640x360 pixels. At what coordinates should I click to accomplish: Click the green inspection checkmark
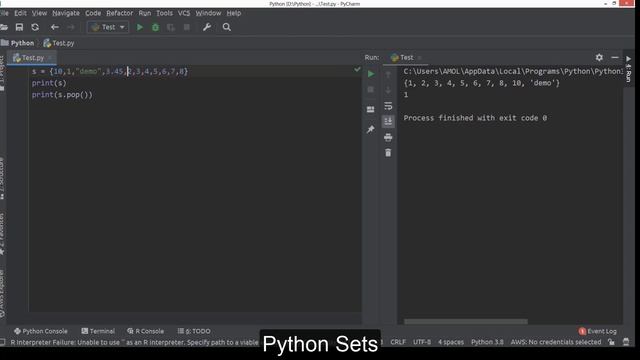[357, 70]
